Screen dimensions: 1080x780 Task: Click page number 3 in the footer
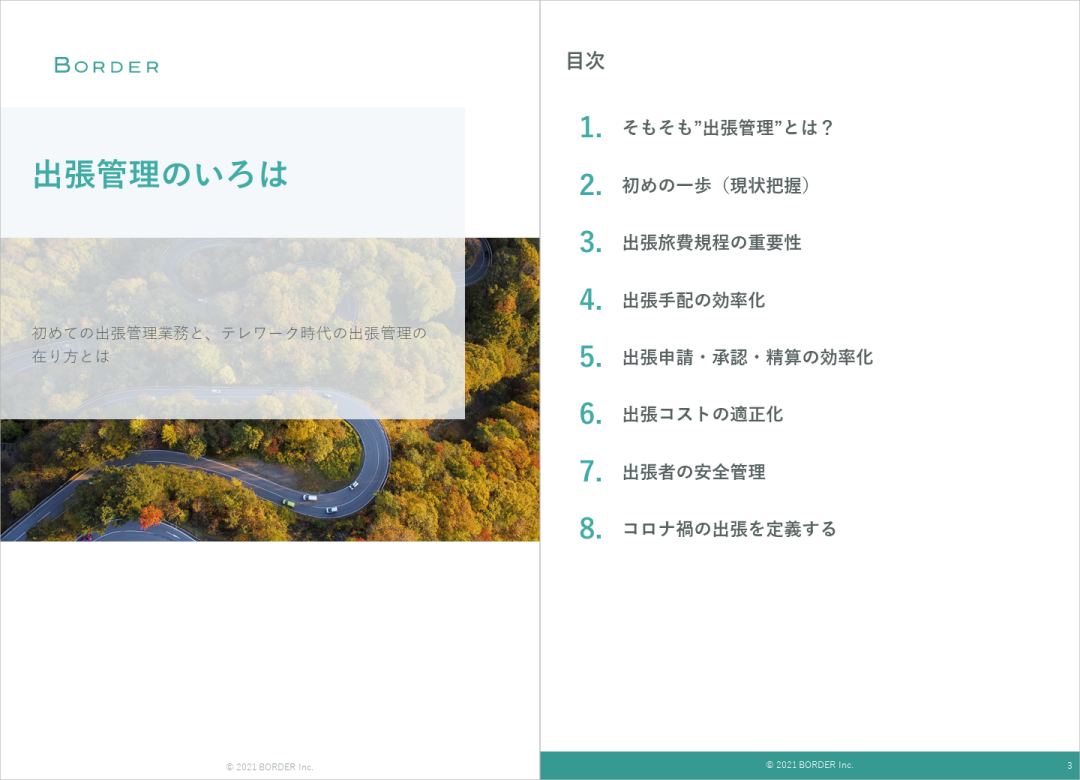coord(1069,765)
